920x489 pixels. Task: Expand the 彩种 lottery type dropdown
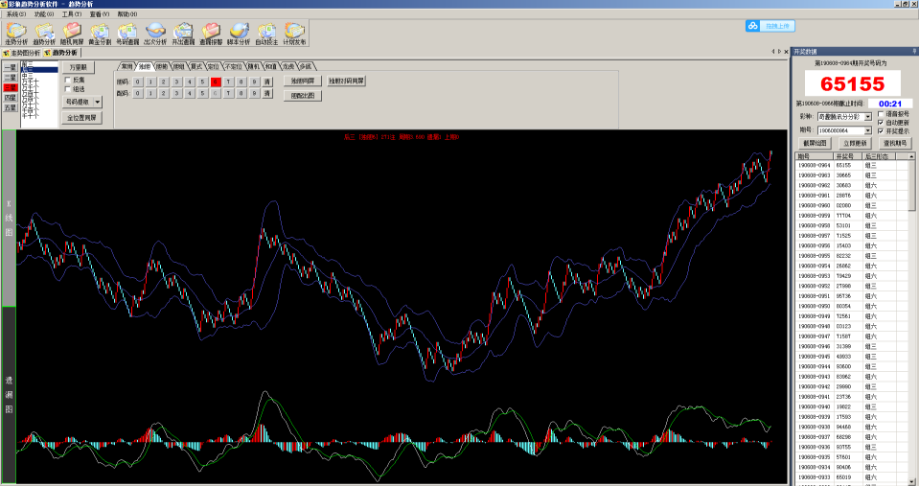pyautogui.click(x=867, y=117)
